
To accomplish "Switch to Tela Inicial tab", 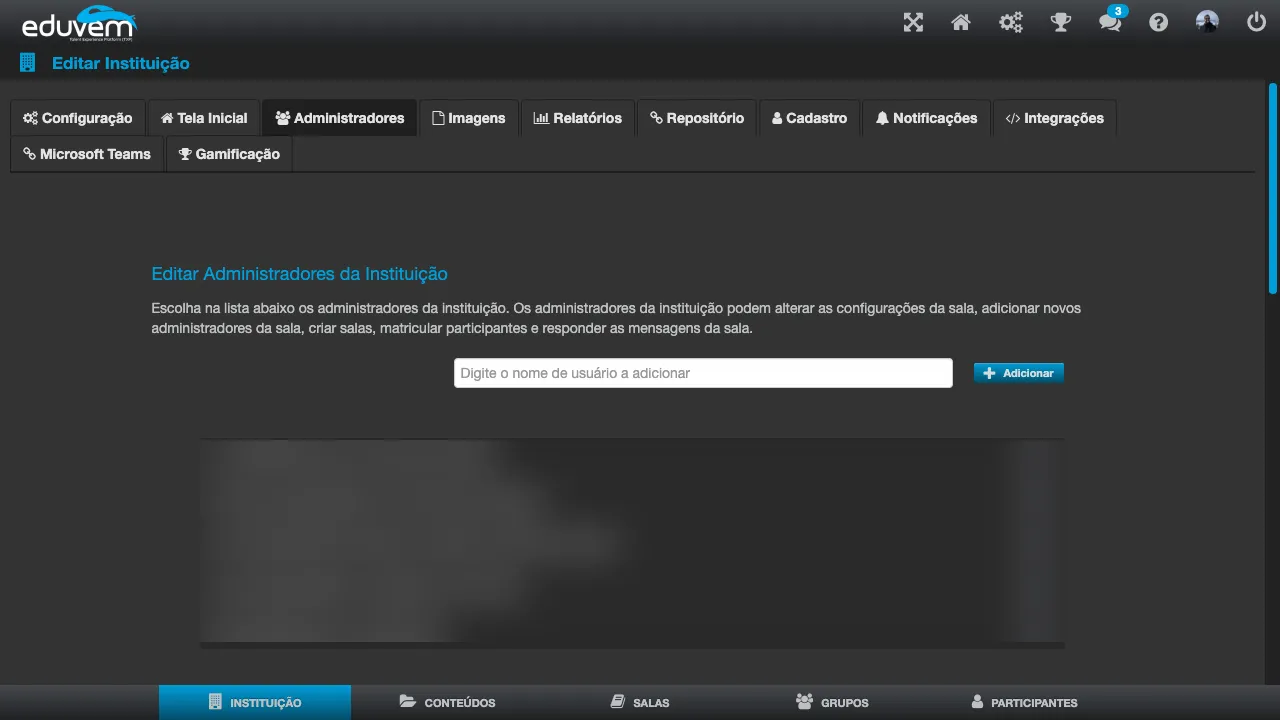I will [x=204, y=118].
